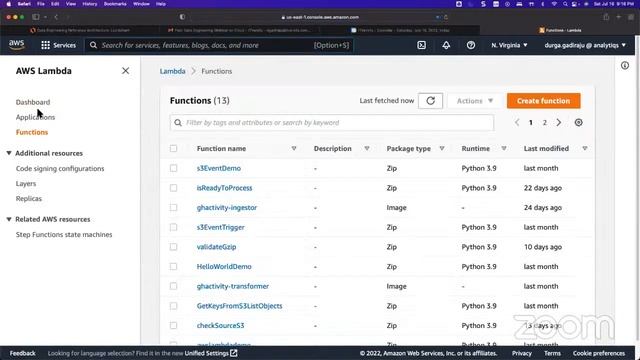Open the notifications bell
This screenshot has height=360, width=640.
pyautogui.click(x=446, y=45)
